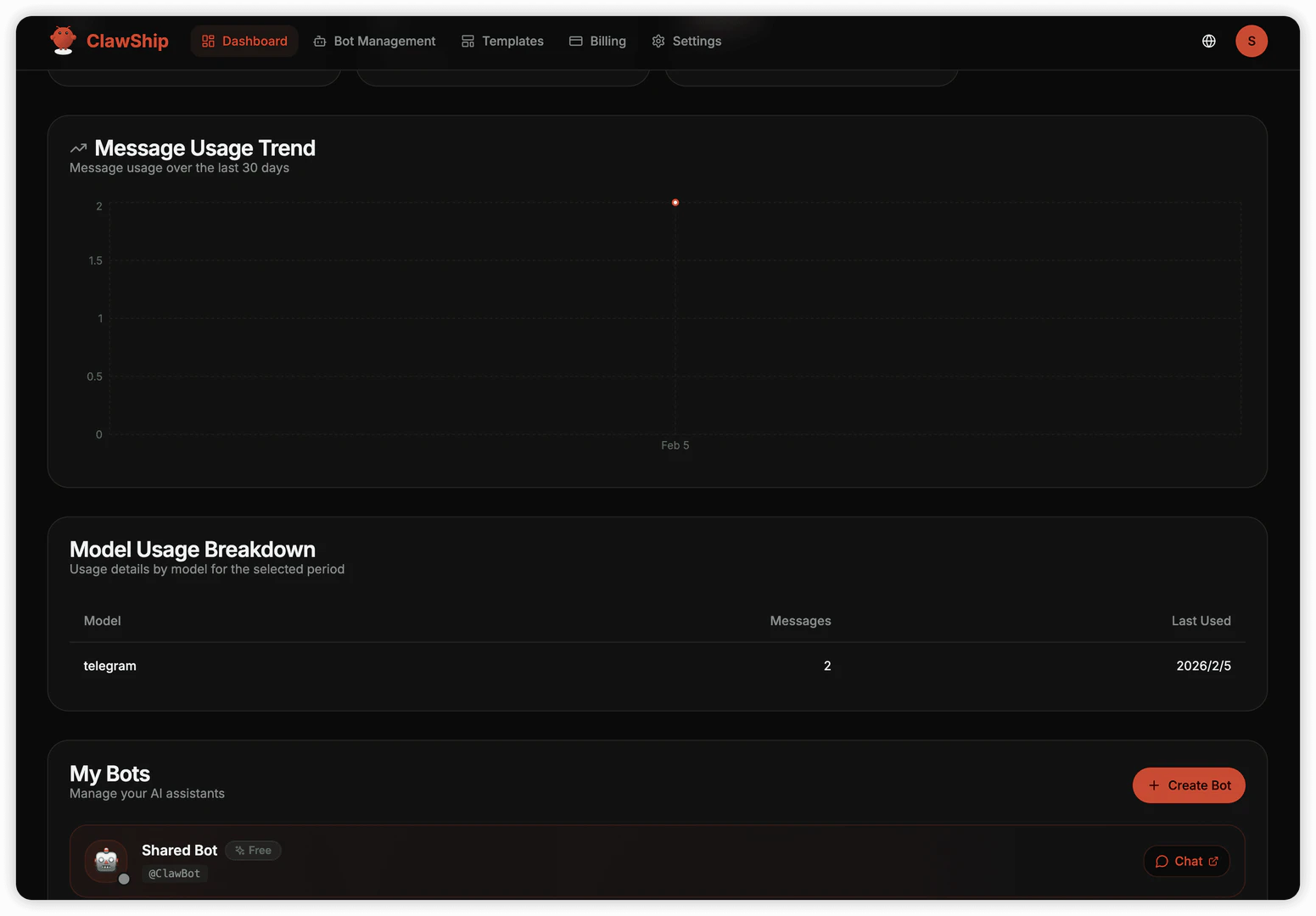Click the trend arrow icon beside Message Usage Trend
1316x916 pixels.
pos(78,148)
